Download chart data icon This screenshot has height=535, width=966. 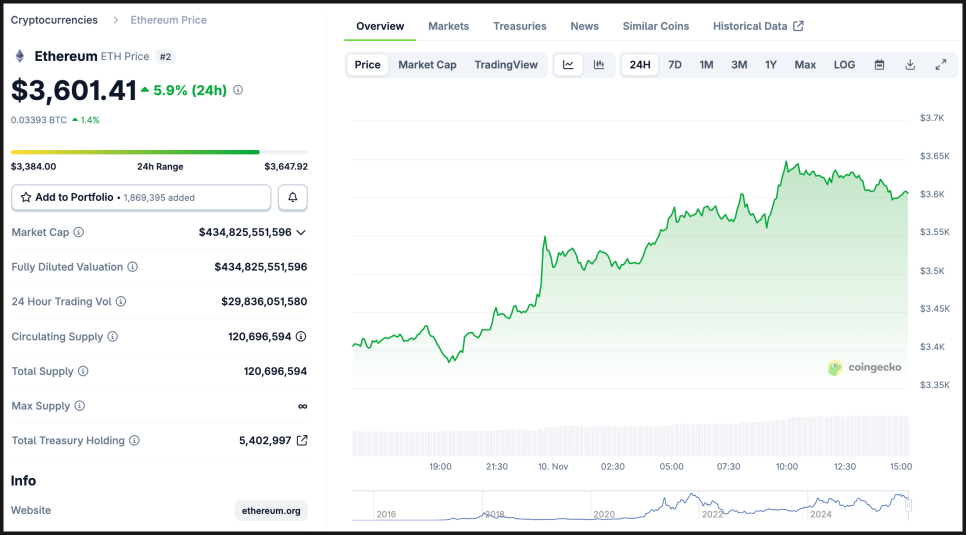tap(910, 65)
